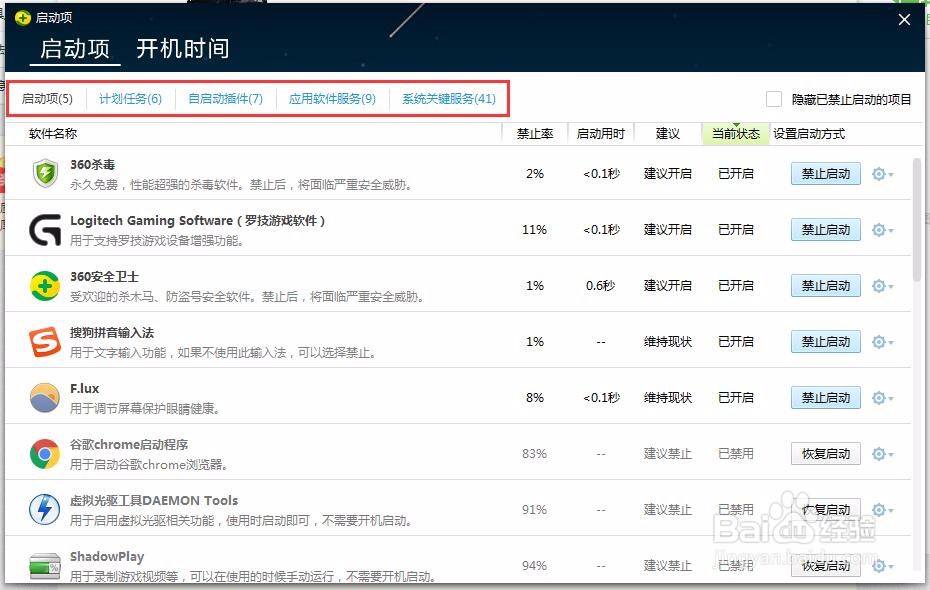
Task: Click the 8% 禁止率 value
Action: (534, 397)
